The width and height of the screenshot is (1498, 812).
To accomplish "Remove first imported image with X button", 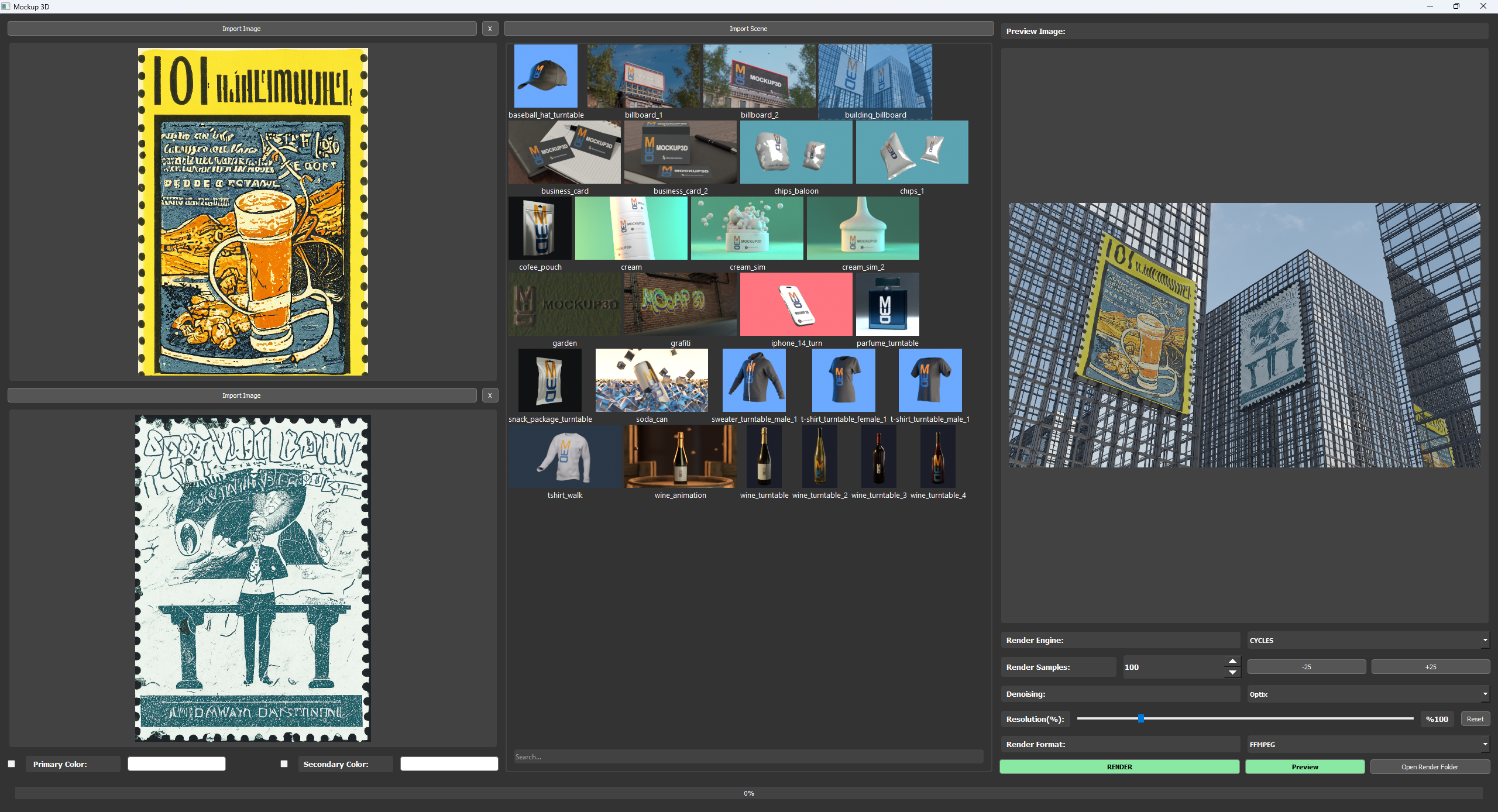I will (x=490, y=29).
